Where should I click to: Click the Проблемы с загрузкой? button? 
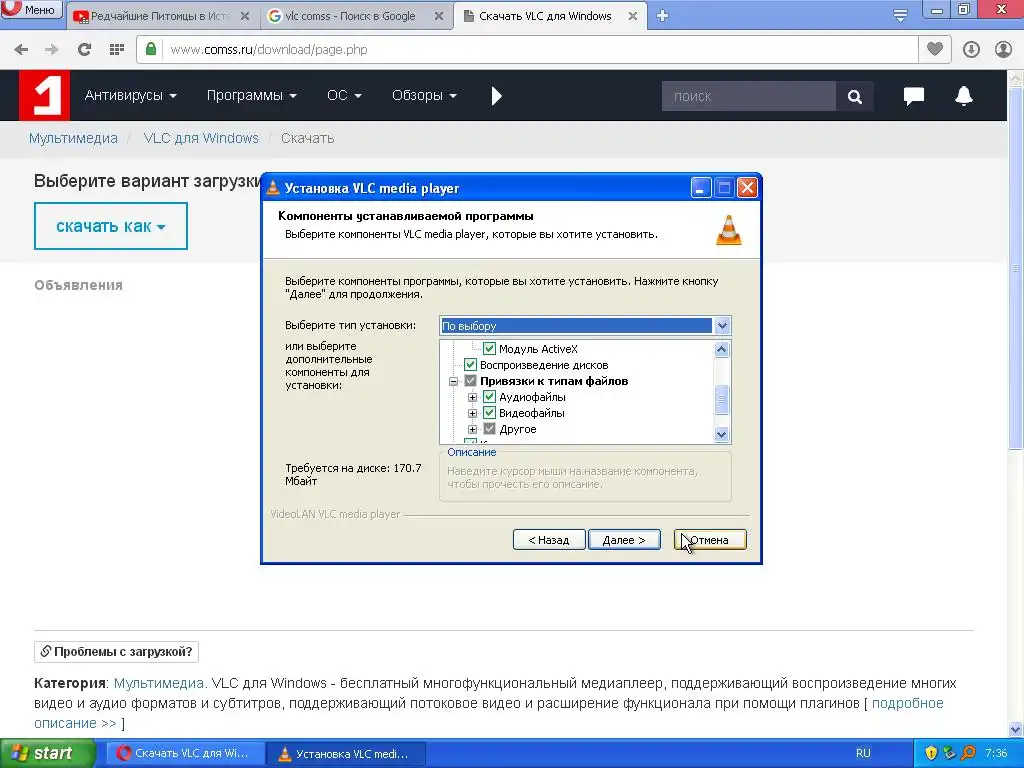pos(116,652)
